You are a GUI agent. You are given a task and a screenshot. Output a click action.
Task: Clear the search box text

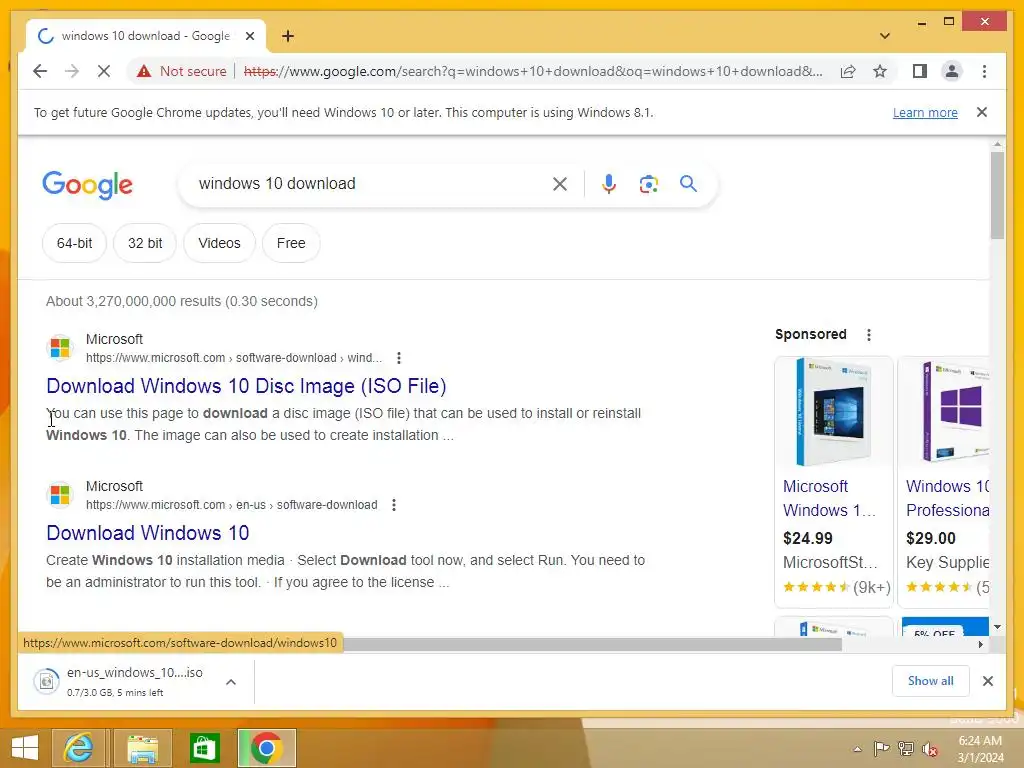pos(560,184)
